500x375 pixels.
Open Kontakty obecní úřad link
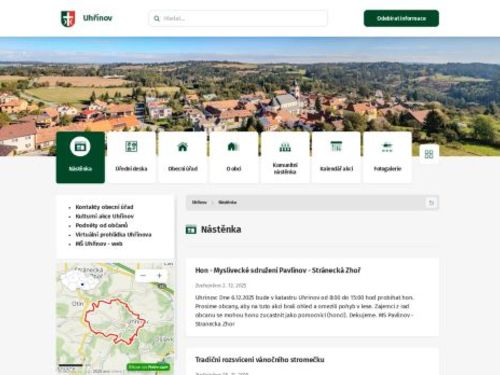tap(104, 207)
